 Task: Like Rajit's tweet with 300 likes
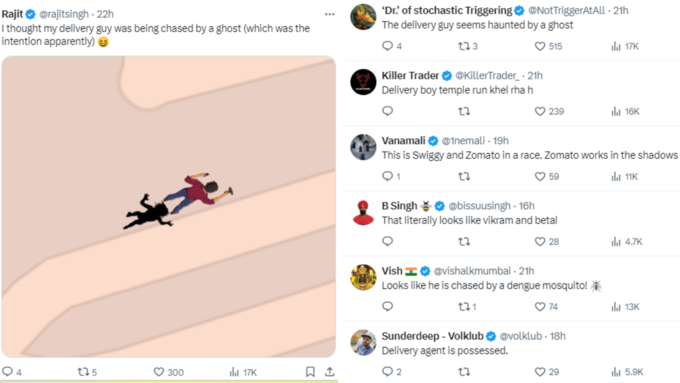169,372
